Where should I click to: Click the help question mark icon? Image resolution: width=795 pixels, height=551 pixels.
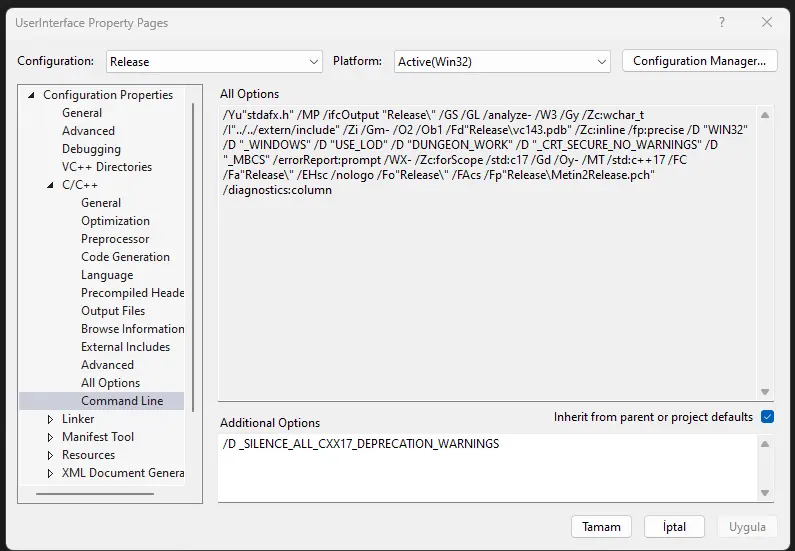(x=722, y=22)
